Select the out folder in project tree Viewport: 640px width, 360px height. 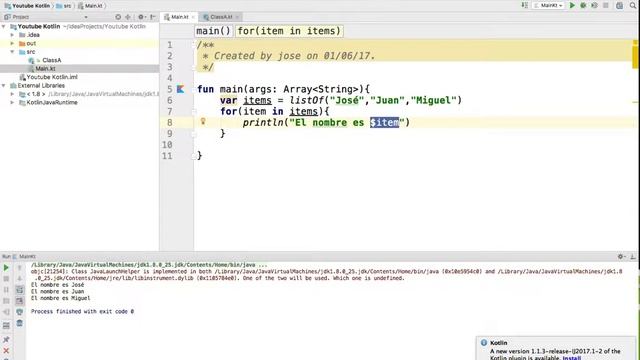click(31, 43)
